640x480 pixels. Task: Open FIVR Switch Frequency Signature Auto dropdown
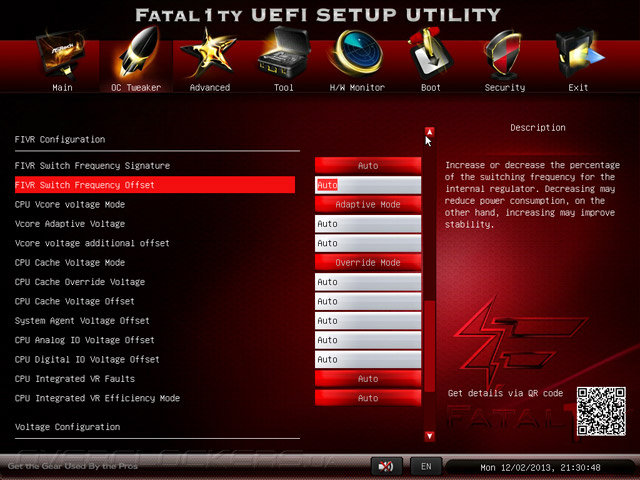[x=368, y=166]
